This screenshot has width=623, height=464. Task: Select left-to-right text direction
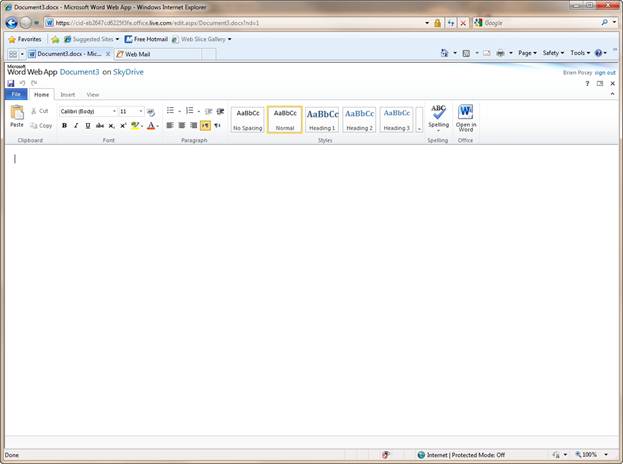(205, 126)
